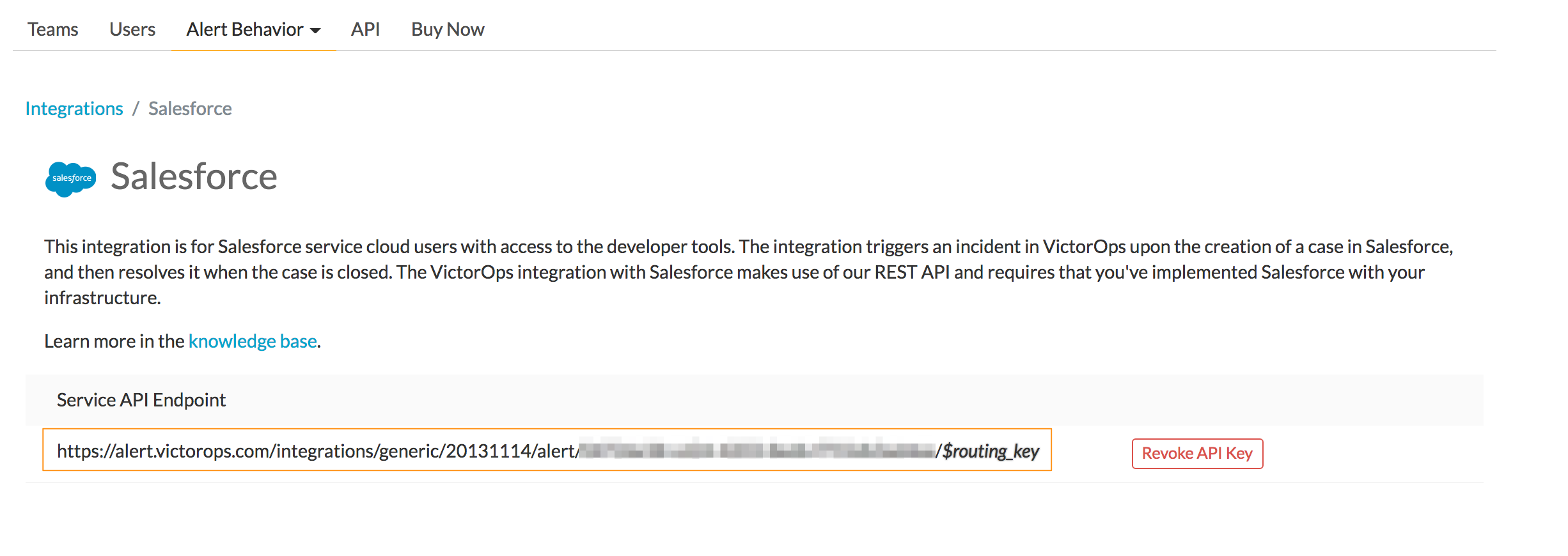This screenshot has width=1568, height=556.
Task: Open the knowledge base link
Action: click(x=253, y=341)
